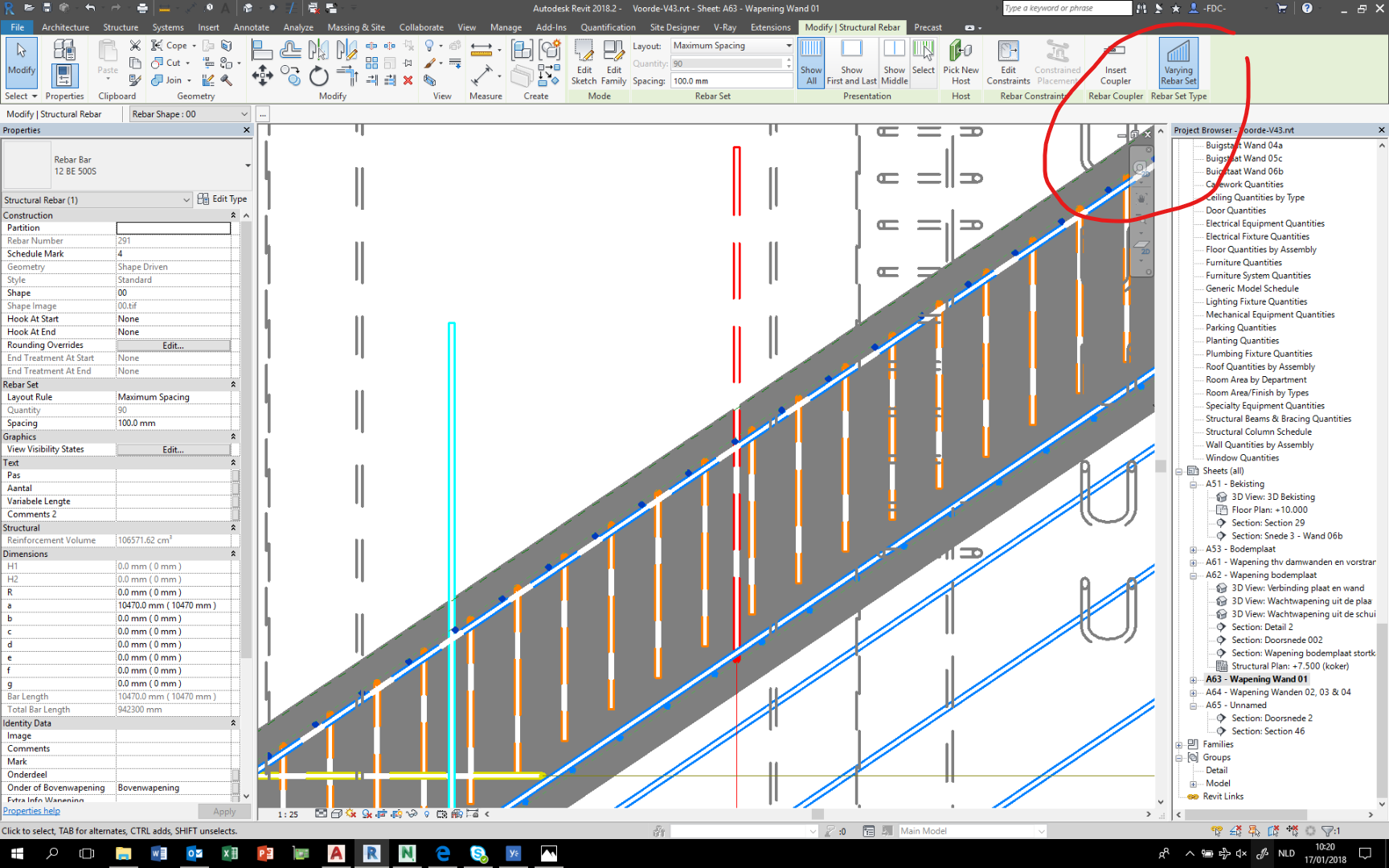Open the Layout dropdown showing Maximum Spacing

coord(785,45)
